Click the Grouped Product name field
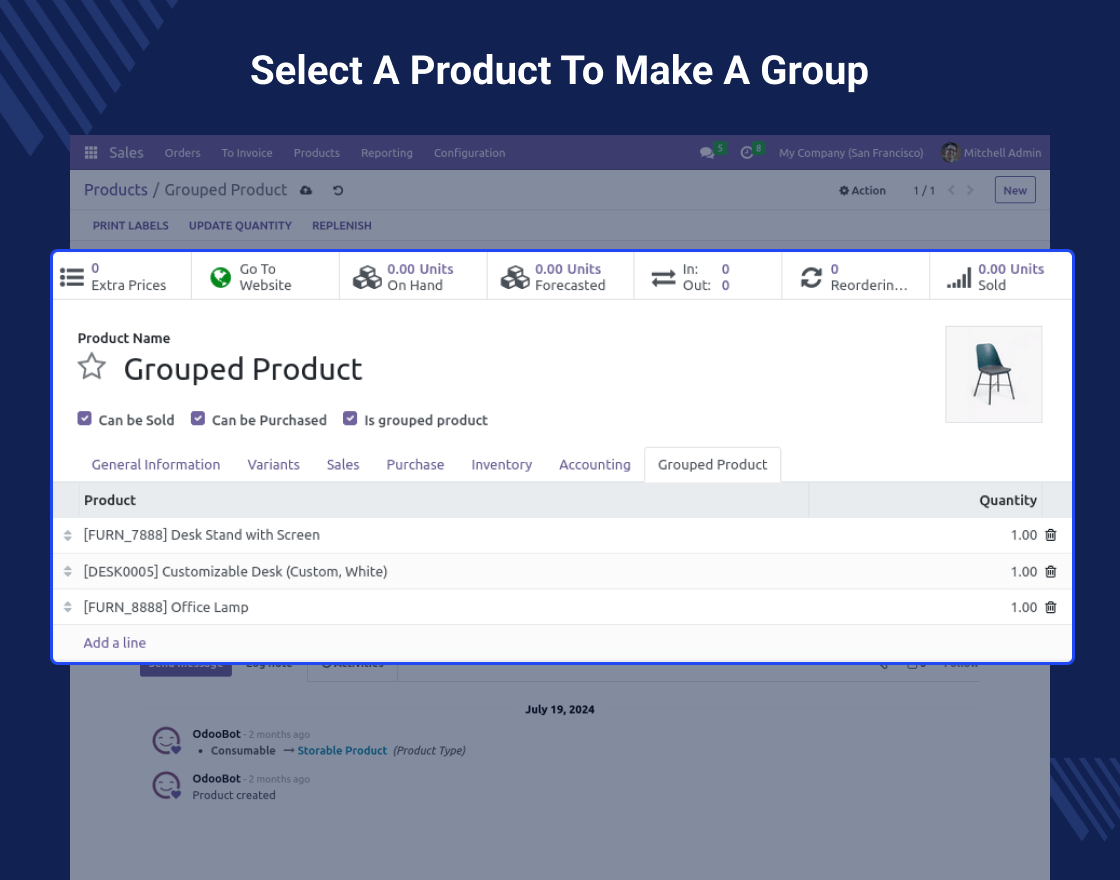1120x880 pixels. 243,369
